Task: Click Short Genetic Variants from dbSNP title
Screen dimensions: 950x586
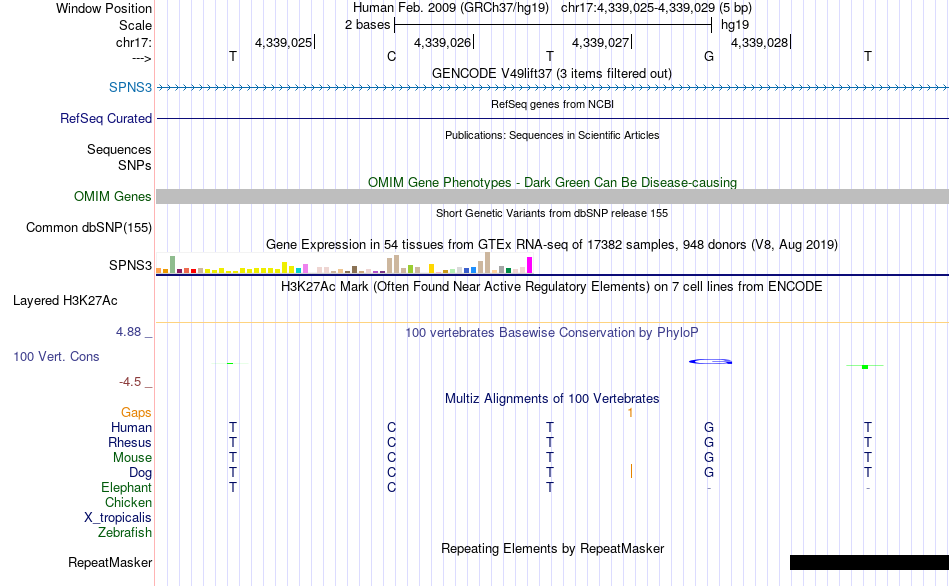Action: [x=552, y=213]
